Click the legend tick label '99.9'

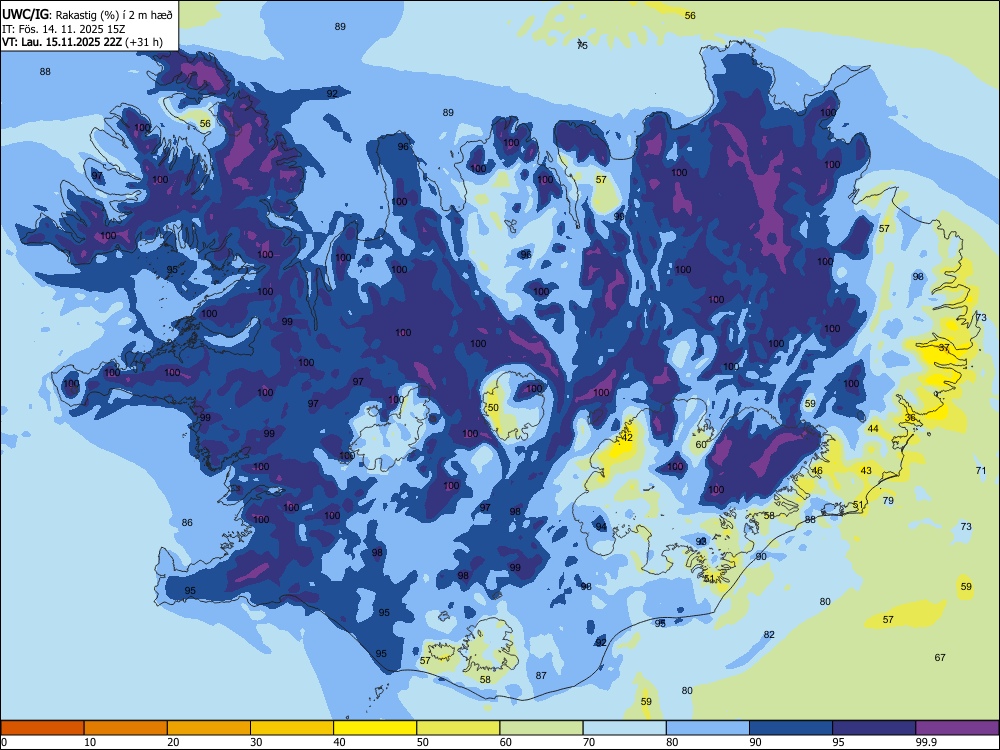pos(925,742)
